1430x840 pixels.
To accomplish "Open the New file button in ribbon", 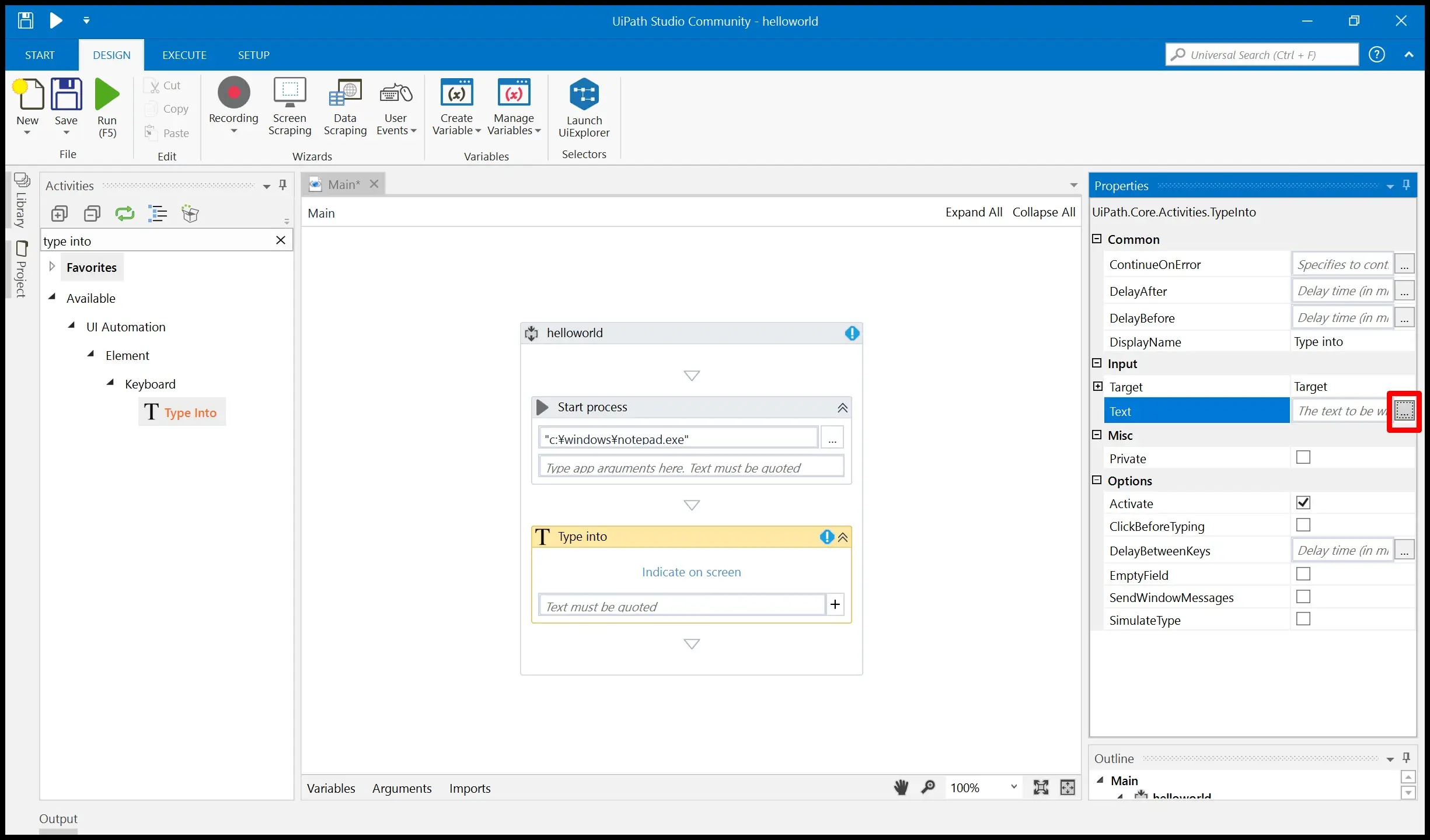I will click(27, 107).
